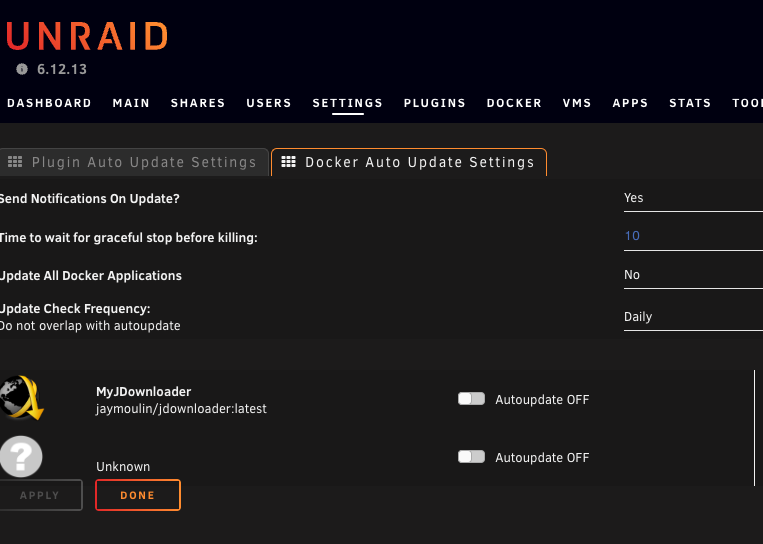Click the Done button

[138, 495]
